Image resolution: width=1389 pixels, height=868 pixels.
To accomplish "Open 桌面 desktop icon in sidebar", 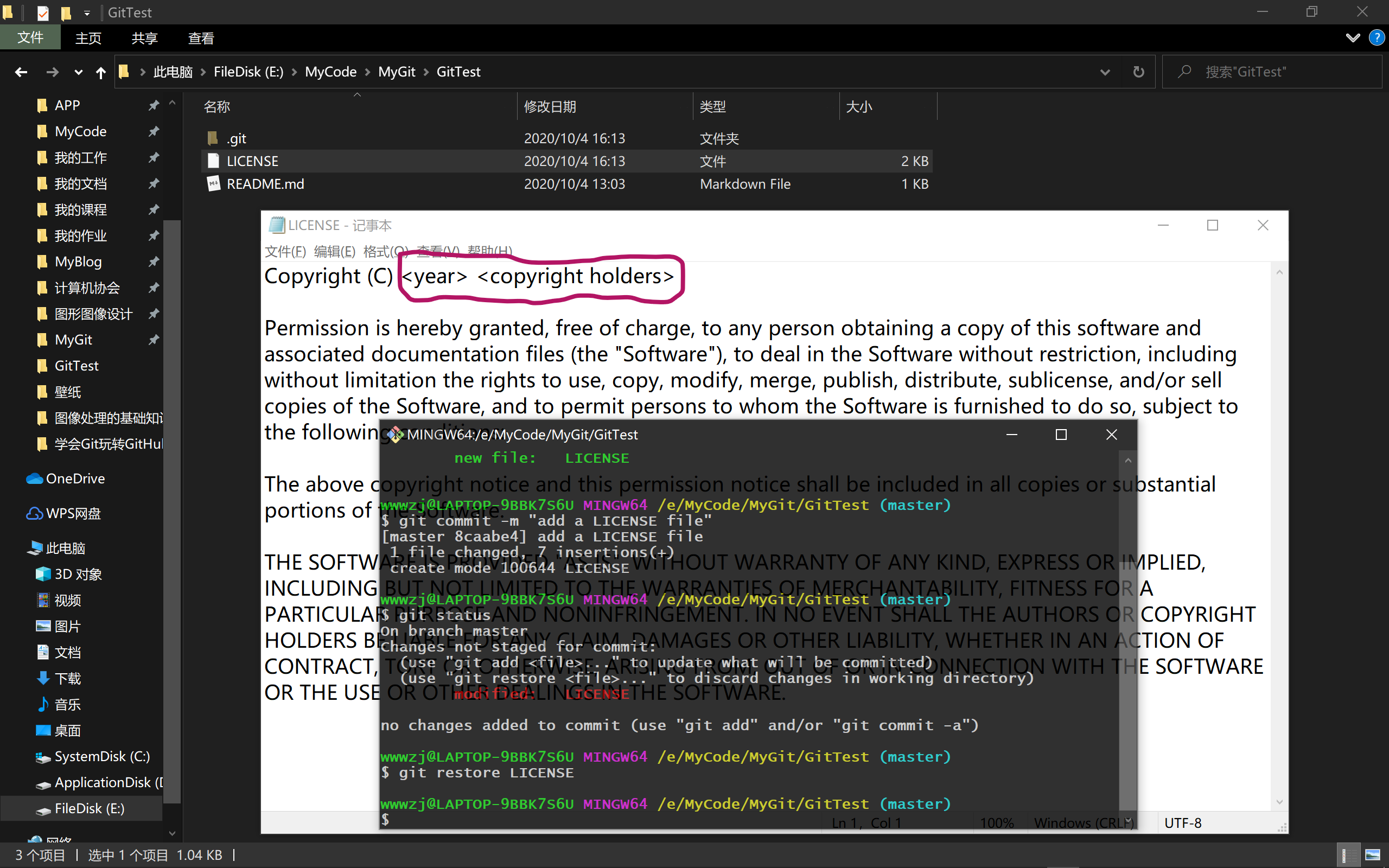I will point(43,730).
